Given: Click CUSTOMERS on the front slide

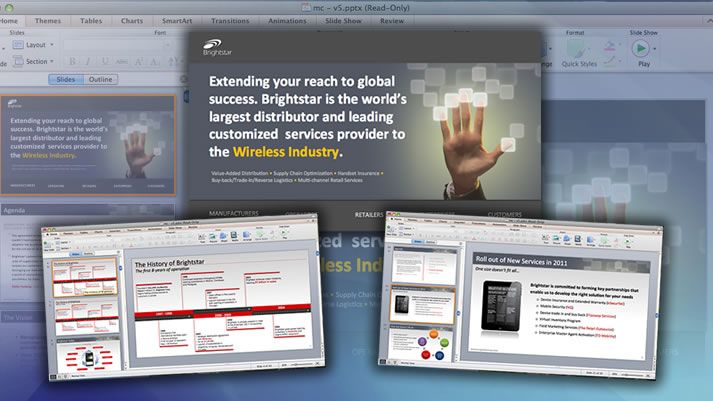Looking at the screenshot, I should [x=504, y=214].
